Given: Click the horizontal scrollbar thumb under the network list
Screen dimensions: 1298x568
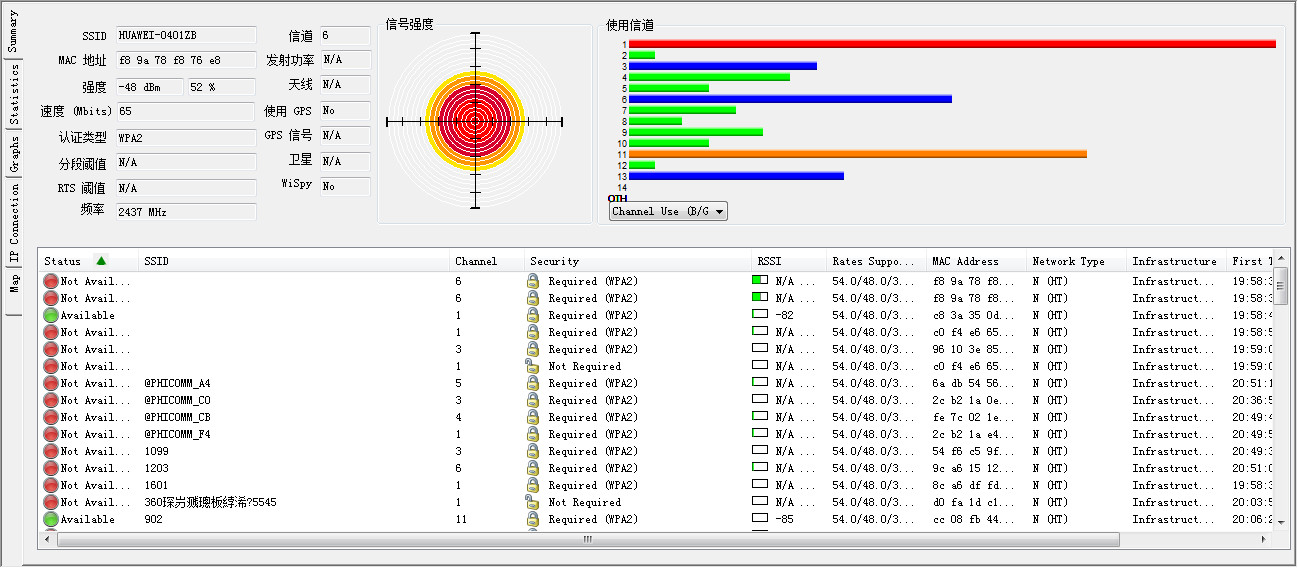Looking at the screenshot, I should point(587,539).
